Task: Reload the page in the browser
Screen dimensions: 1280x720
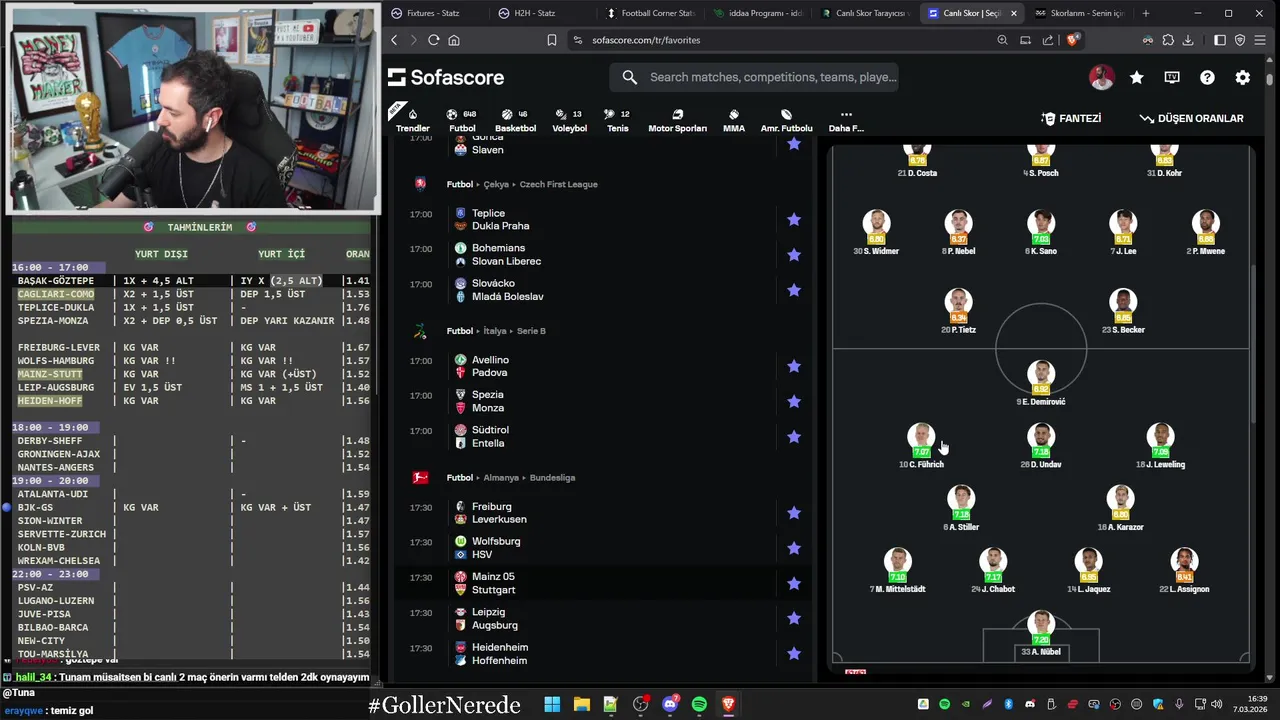Action: [x=433, y=40]
